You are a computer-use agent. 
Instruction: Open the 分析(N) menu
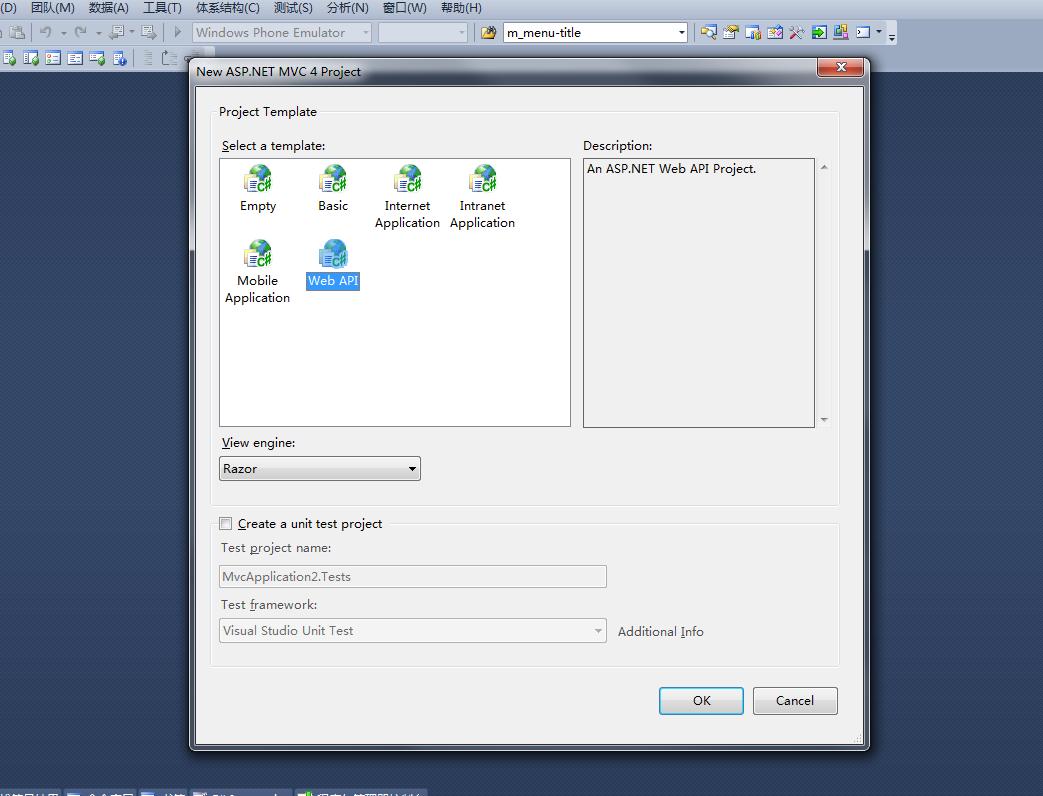(347, 8)
